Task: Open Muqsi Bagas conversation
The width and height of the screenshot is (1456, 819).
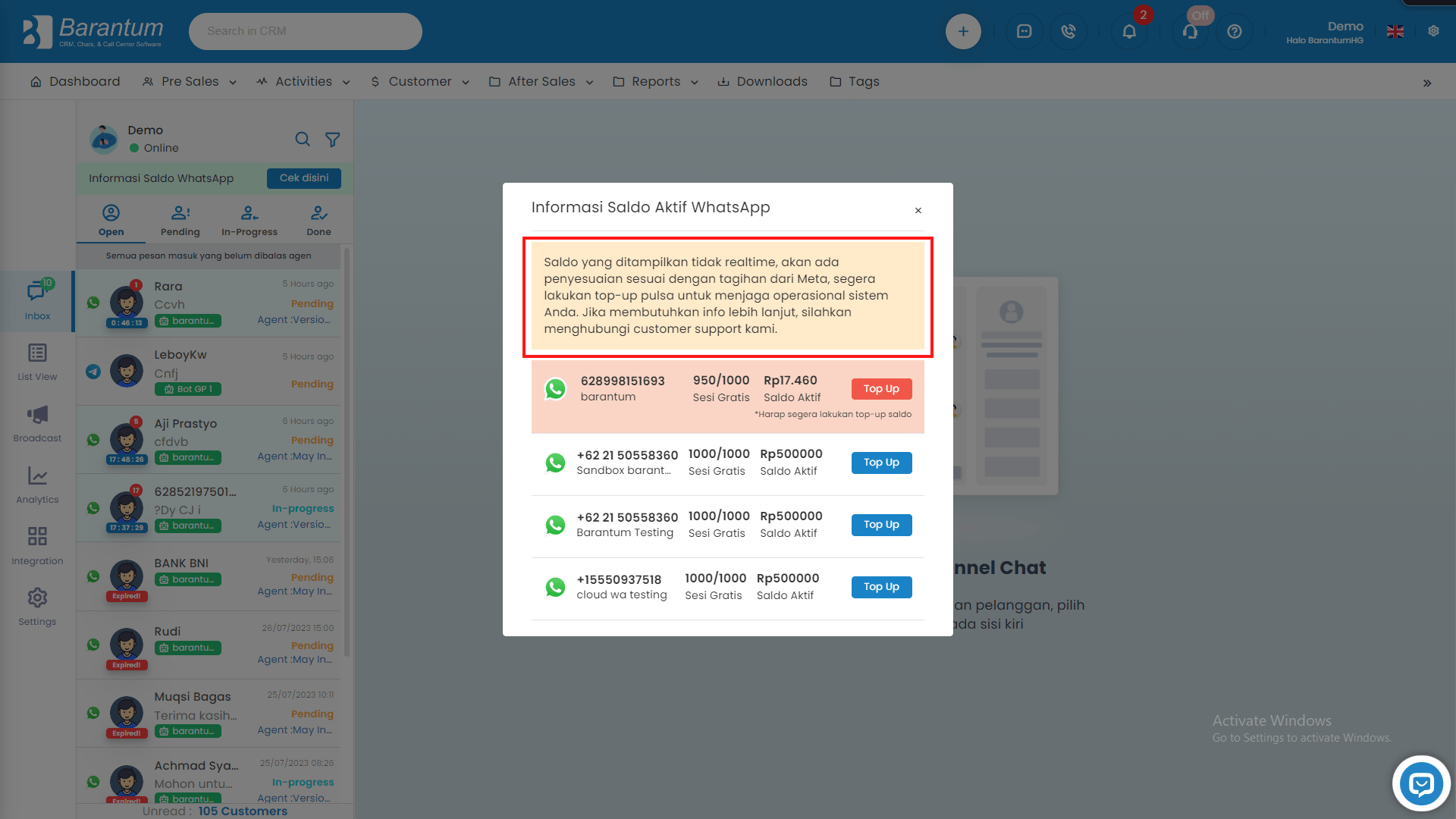Action: point(210,714)
